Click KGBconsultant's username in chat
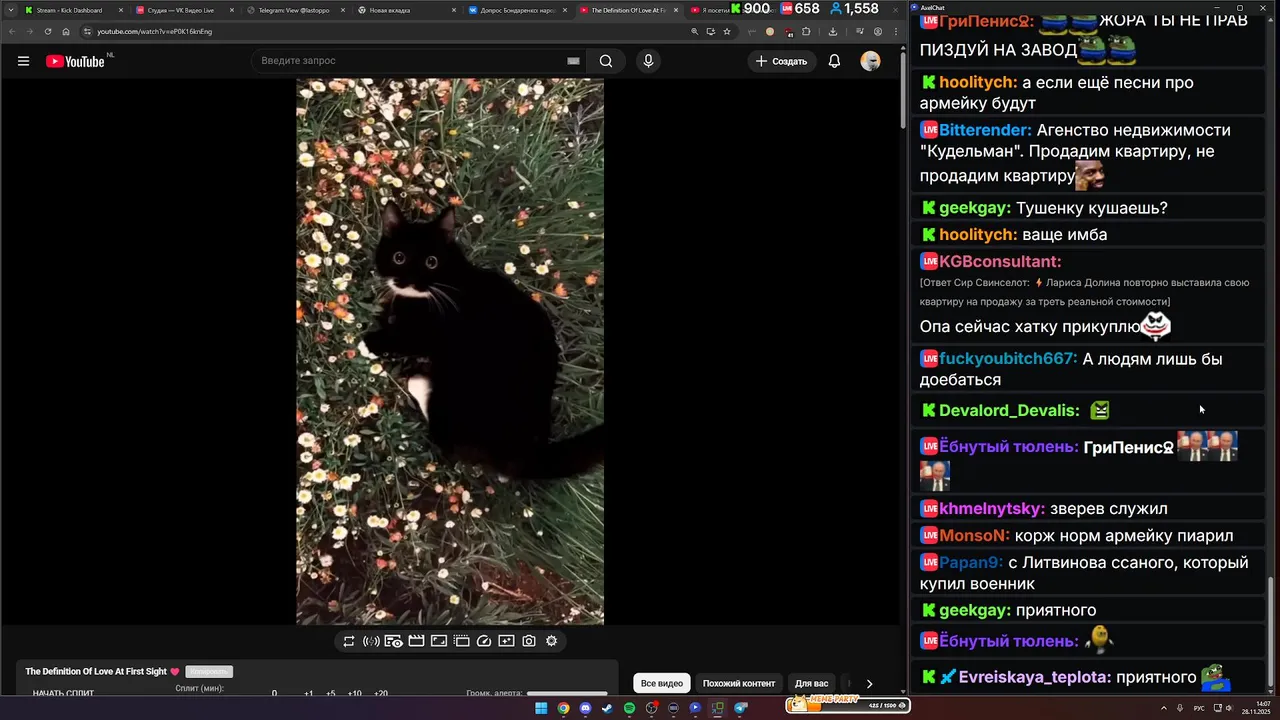The image size is (1280, 720). pyautogui.click(x=1000, y=262)
